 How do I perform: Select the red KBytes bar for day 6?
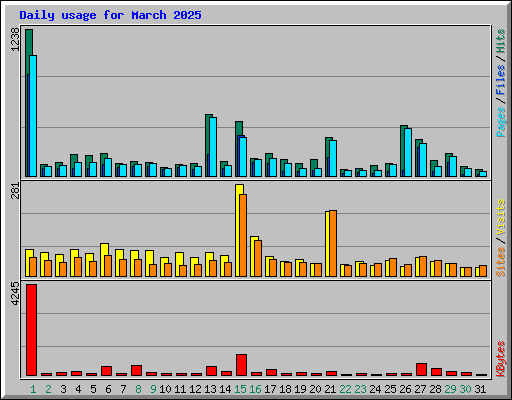click(106, 371)
